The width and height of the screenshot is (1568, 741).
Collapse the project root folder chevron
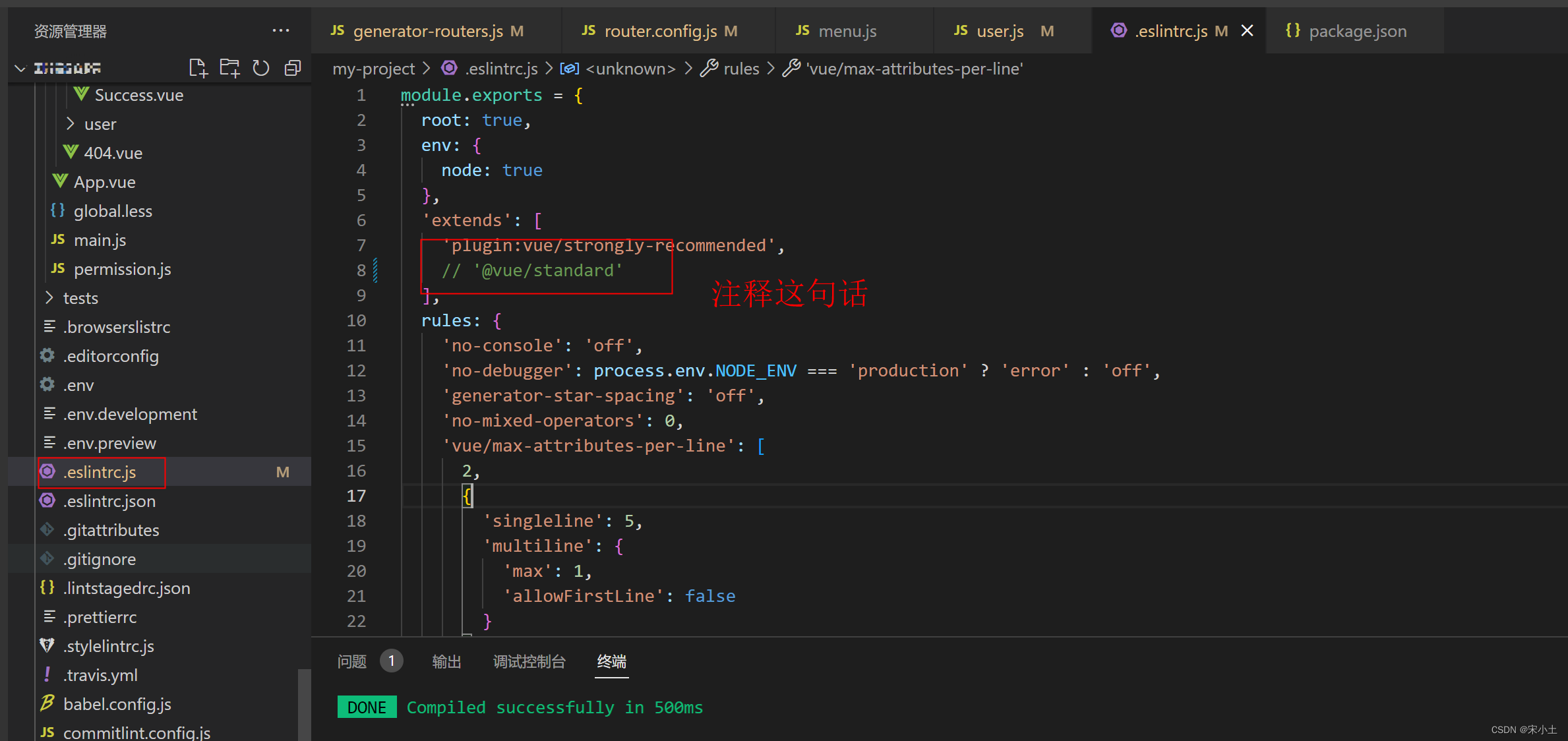[20, 68]
